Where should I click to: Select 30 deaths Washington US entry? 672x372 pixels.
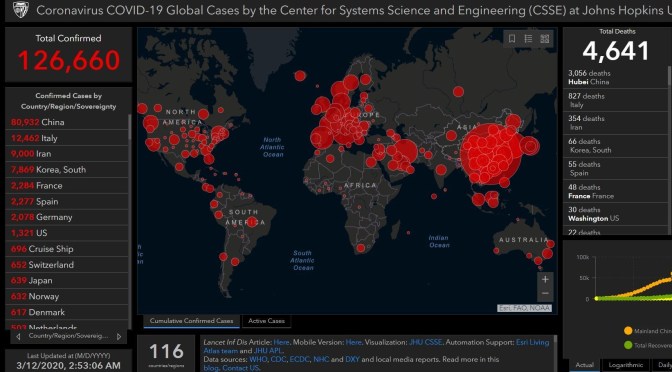[615, 214]
